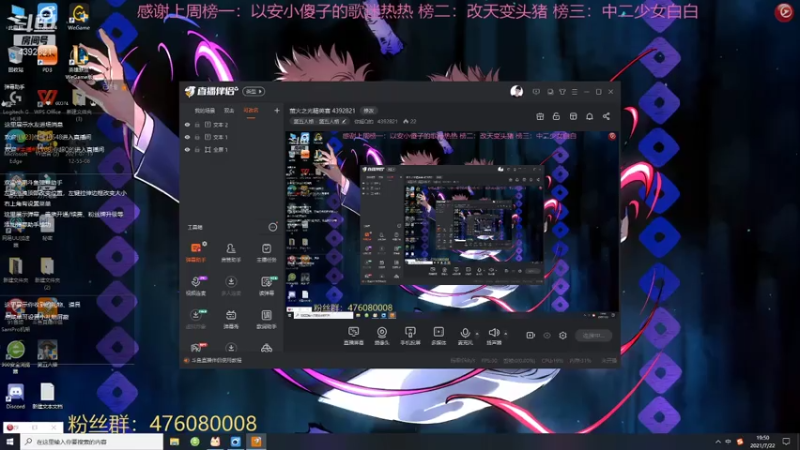Image resolution: width=800 pixels, height=450 pixels.
Task: Open the room manager assistant tool
Action: click(231, 253)
